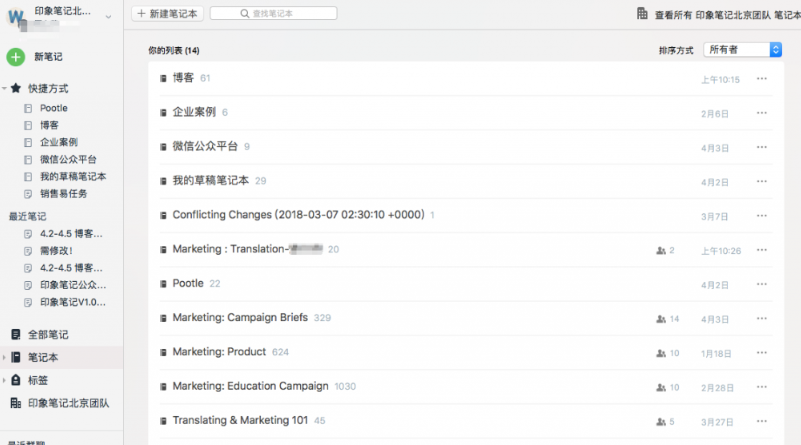The width and height of the screenshot is (801, 445).
Task: Select 全部笔记 in the sidebar
Action: pyautogui.click(x=48, y=335)
